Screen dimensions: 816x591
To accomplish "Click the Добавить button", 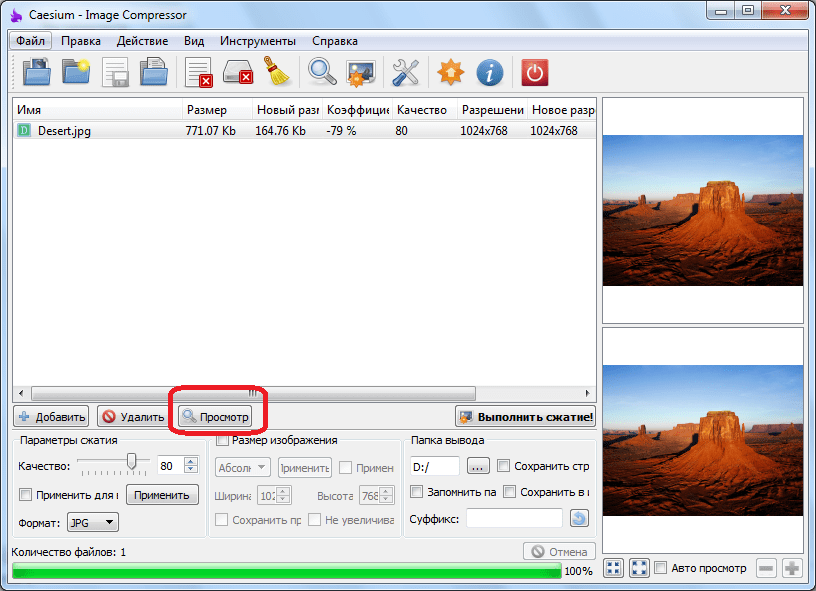I will click(51, 416).
